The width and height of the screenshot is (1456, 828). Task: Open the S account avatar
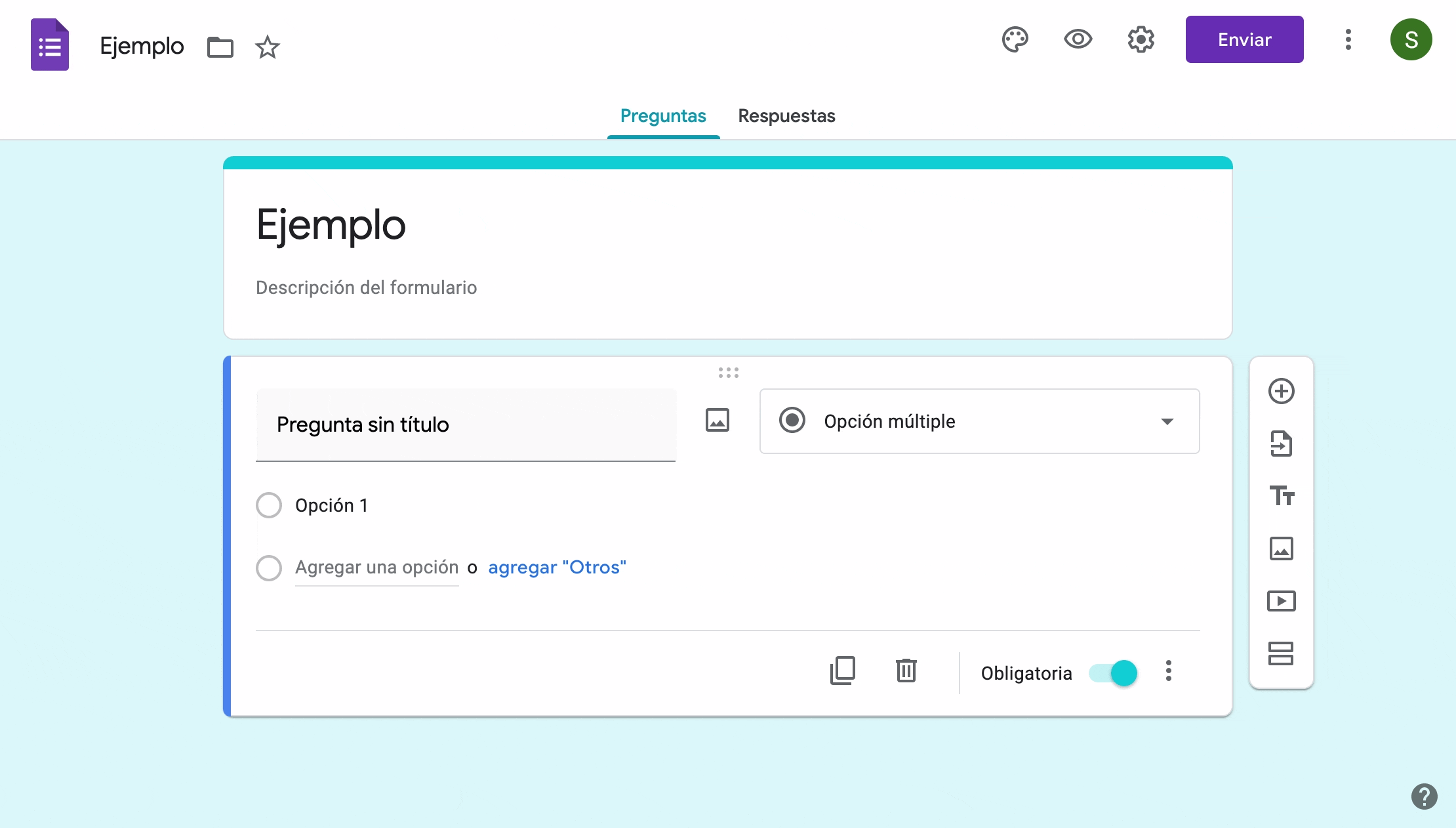point(1411,39)
